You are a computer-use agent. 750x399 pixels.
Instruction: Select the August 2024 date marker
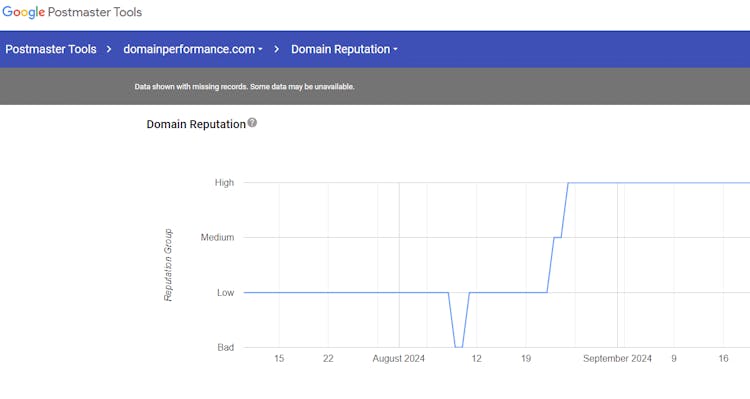pos(398,358)
